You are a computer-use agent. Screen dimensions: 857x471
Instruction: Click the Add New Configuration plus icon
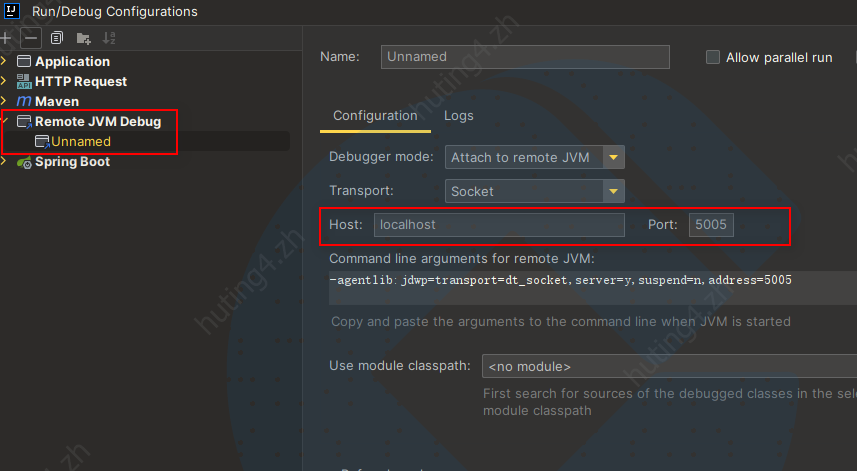[x=5, y=38]
